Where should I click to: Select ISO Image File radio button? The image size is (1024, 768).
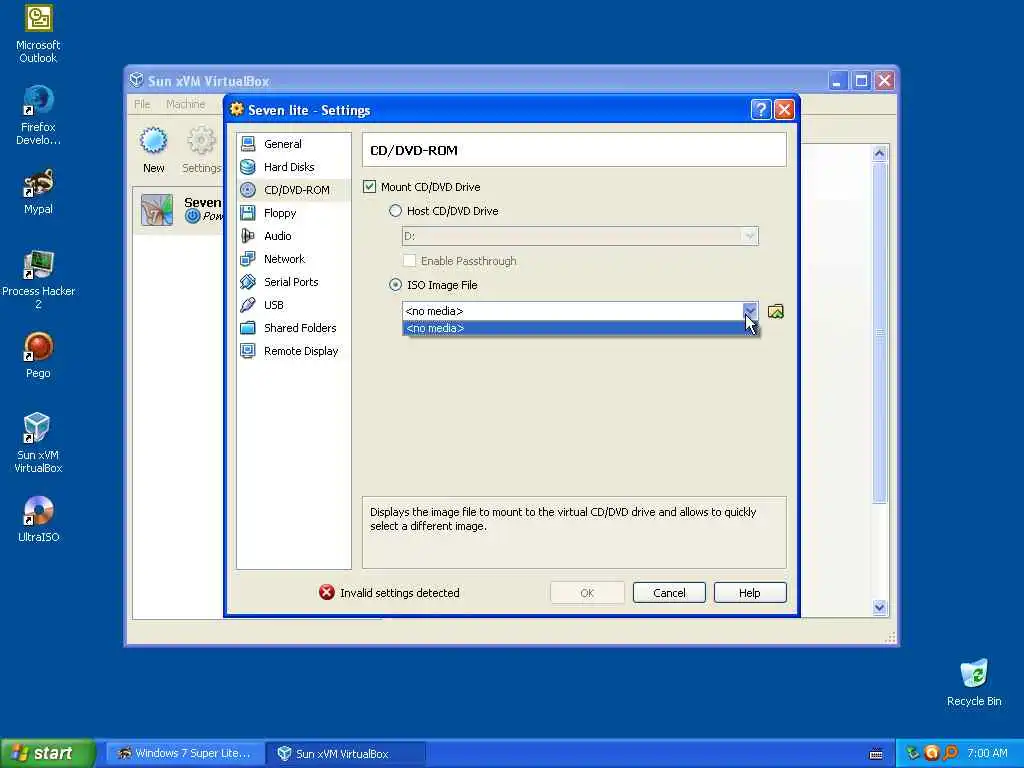tap(395, 285)
